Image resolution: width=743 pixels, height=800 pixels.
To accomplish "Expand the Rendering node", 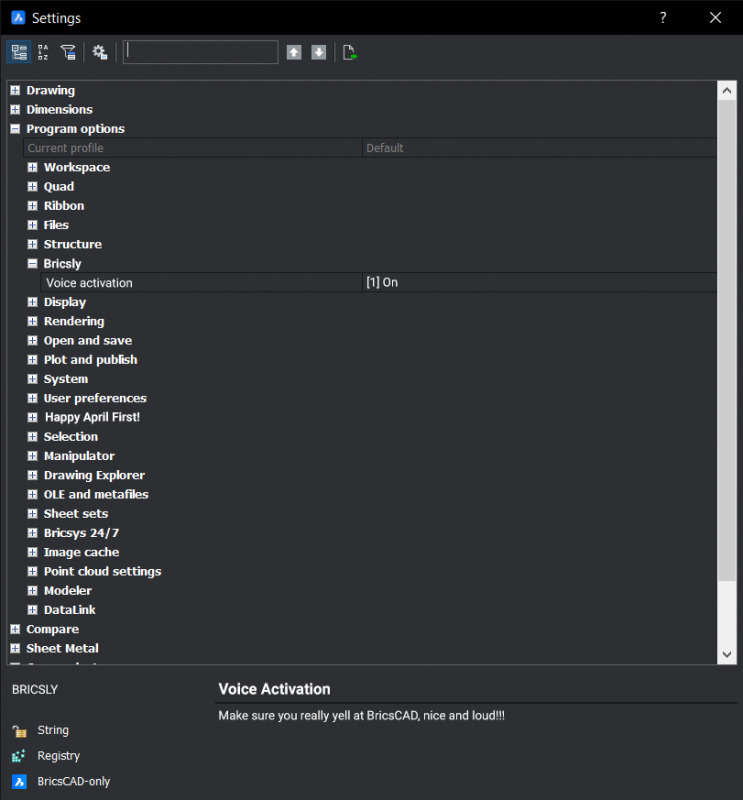I will coord(32,321).
